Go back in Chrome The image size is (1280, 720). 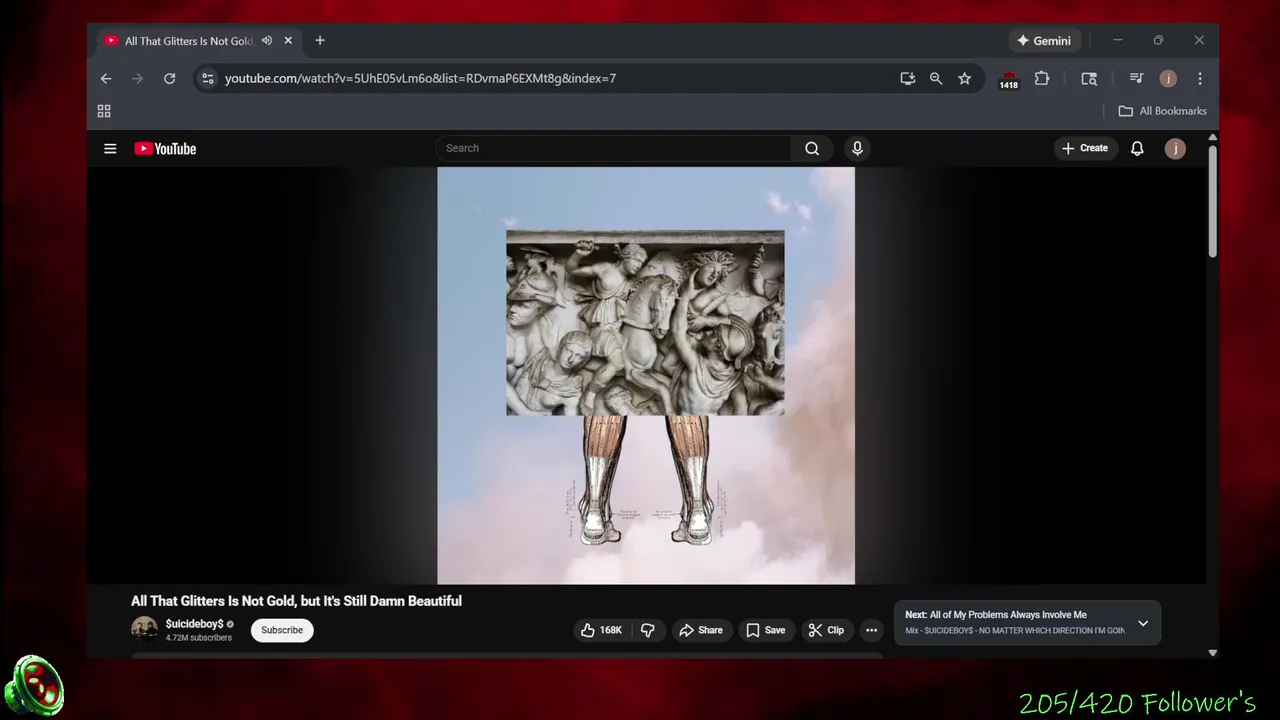[x=106, y=78]
